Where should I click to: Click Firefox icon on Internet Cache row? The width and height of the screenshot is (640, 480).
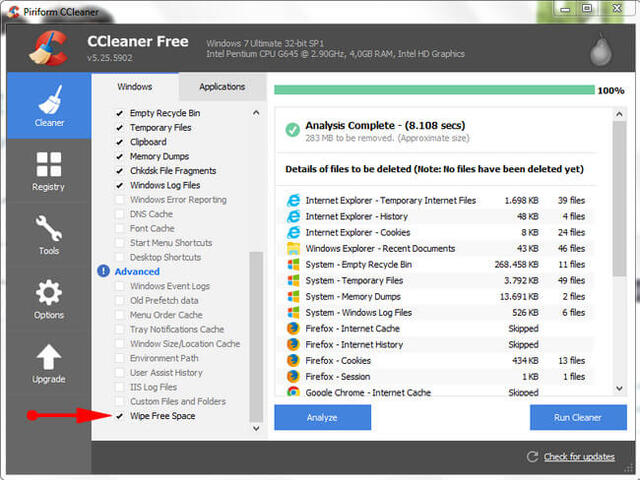pyautogui.click(x=293, y=329)
